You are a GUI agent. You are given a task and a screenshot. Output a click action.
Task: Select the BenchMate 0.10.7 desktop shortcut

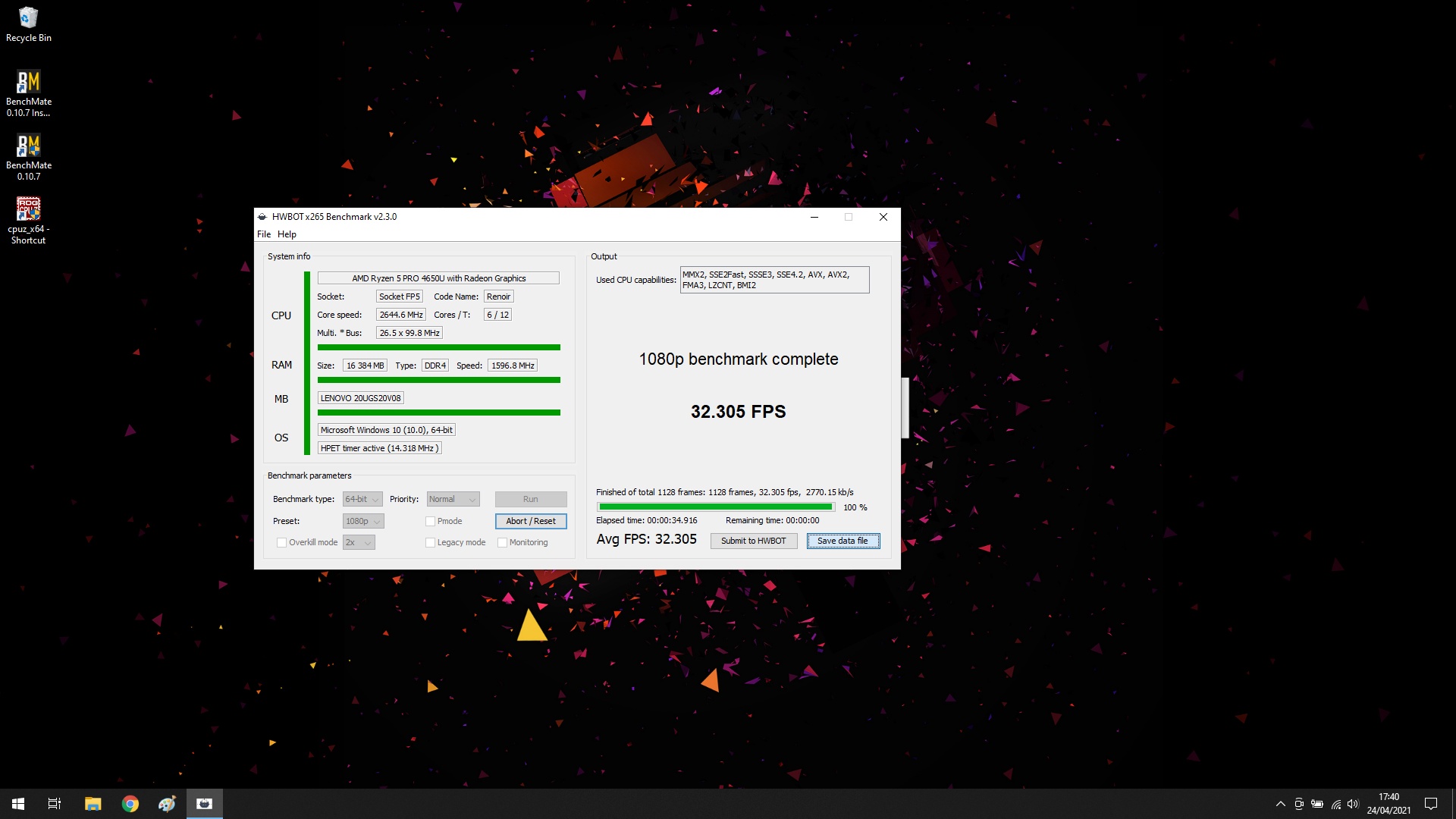click(x=28, y=157)
